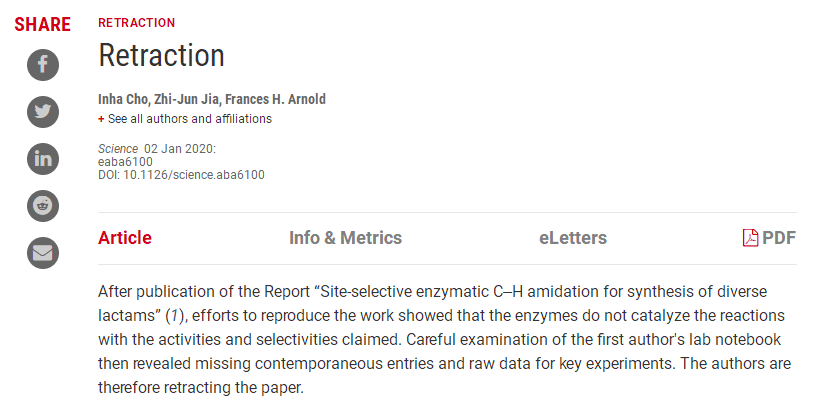Share article on Facebook
Image resolution: width=819 pixels, height=401 pixels.
click(43, 66)
